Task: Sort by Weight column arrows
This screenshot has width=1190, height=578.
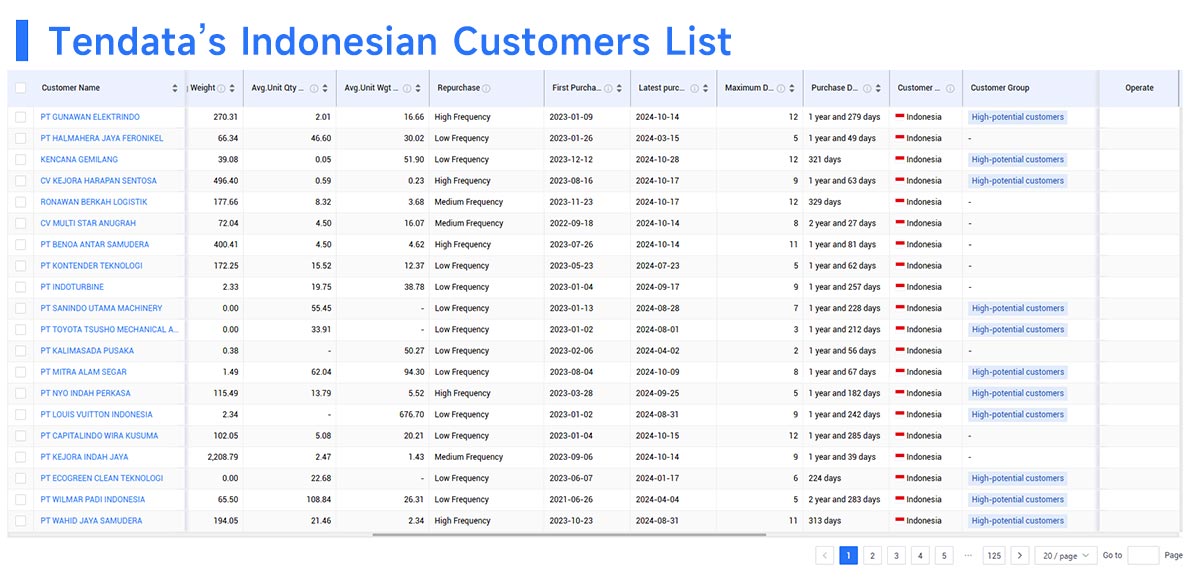Action: [232, 89]
